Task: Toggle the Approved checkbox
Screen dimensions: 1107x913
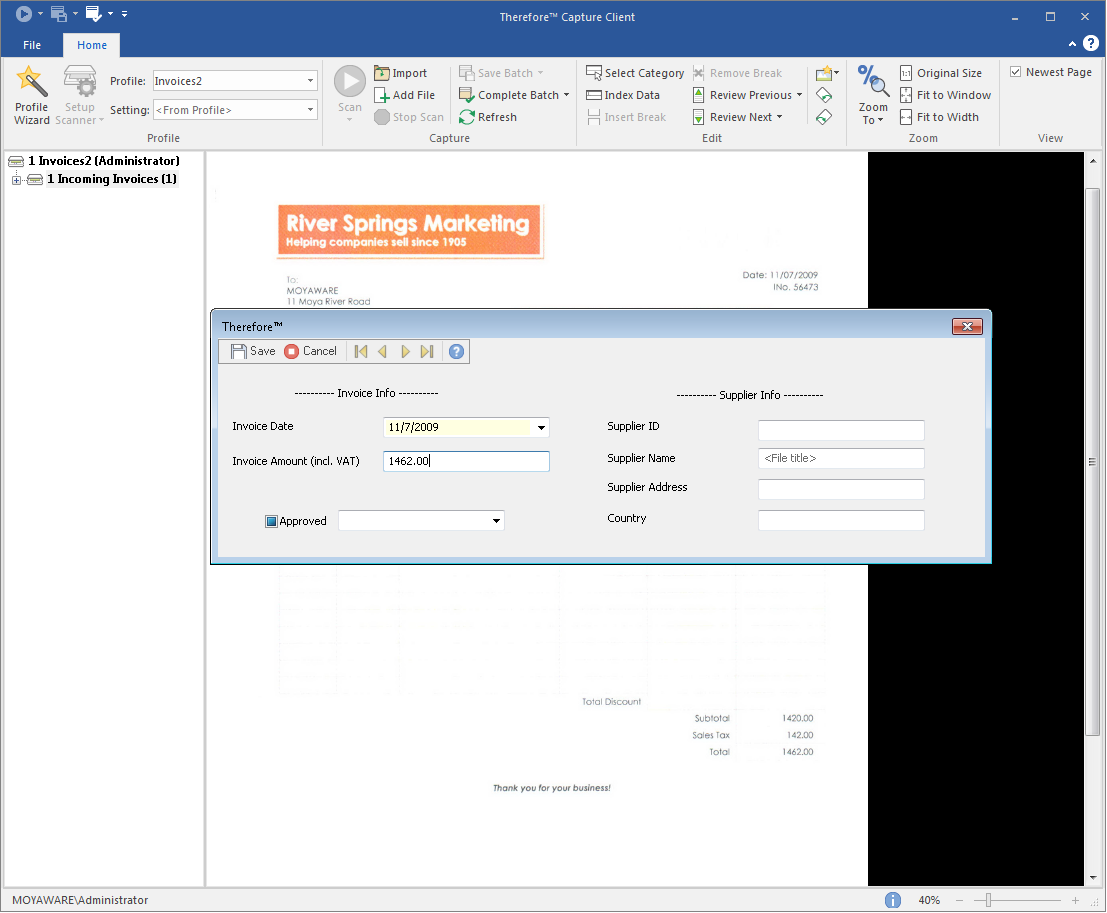Action: 271,521
